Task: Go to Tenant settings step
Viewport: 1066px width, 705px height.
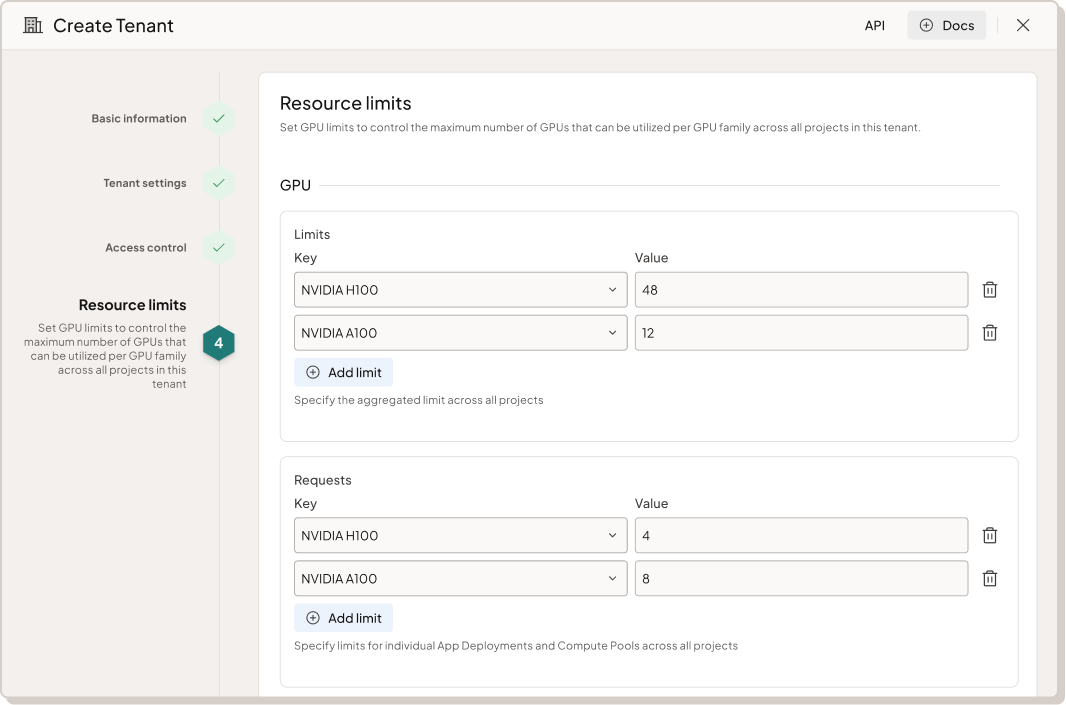Action: 145,183
